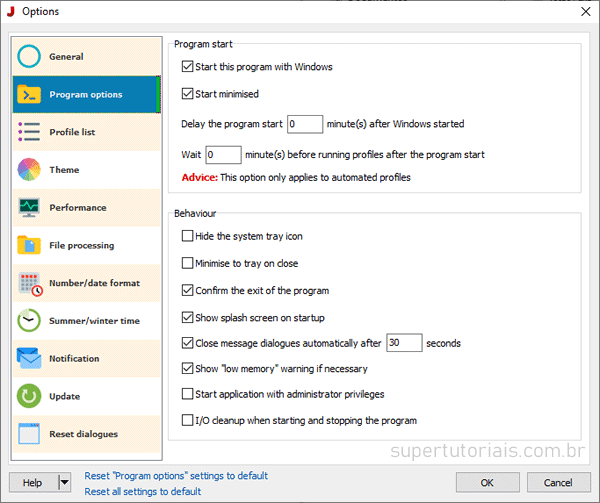Uncheck Show splash screen on startup

[x=188, y=317]
